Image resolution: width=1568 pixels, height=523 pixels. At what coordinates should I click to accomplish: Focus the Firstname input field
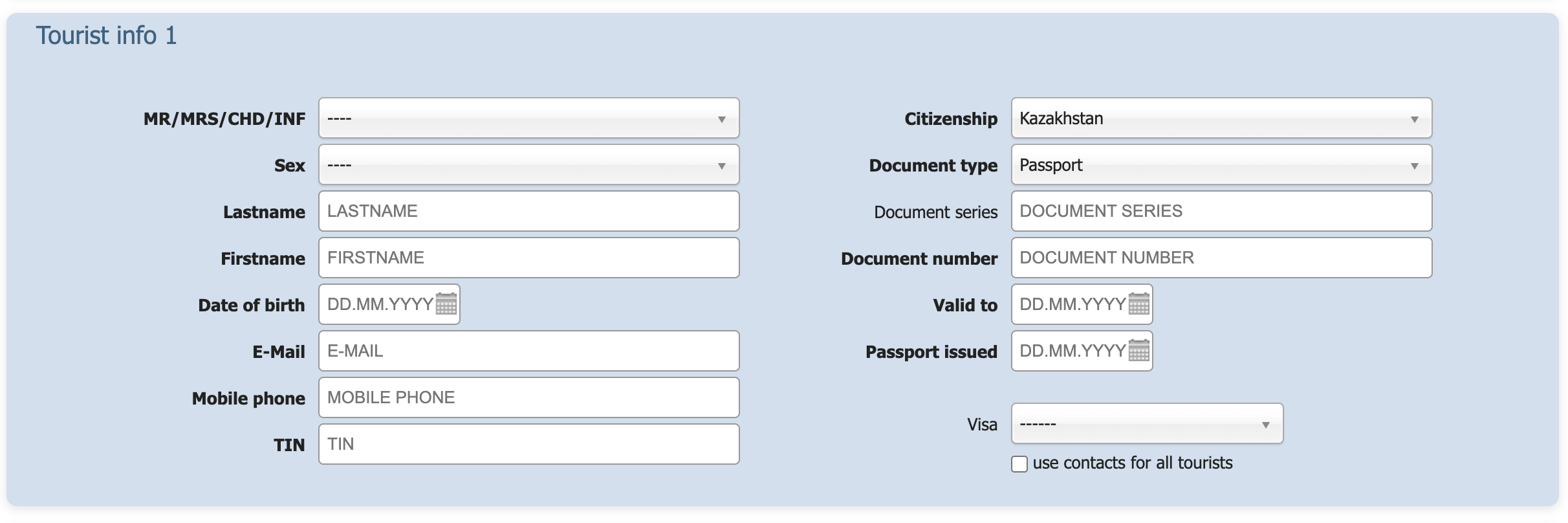528,258
